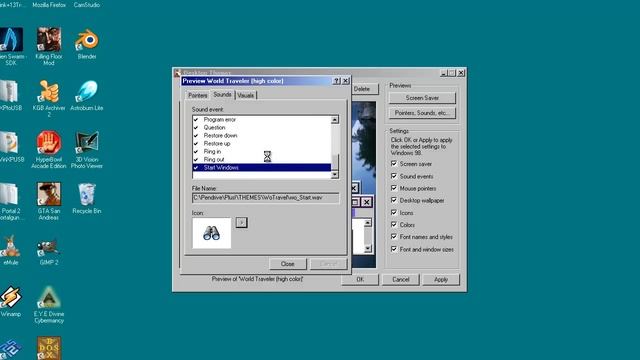Screen dimensions: 640x360
Task: Click the sound list scroll down arrow
Action: 335,175
